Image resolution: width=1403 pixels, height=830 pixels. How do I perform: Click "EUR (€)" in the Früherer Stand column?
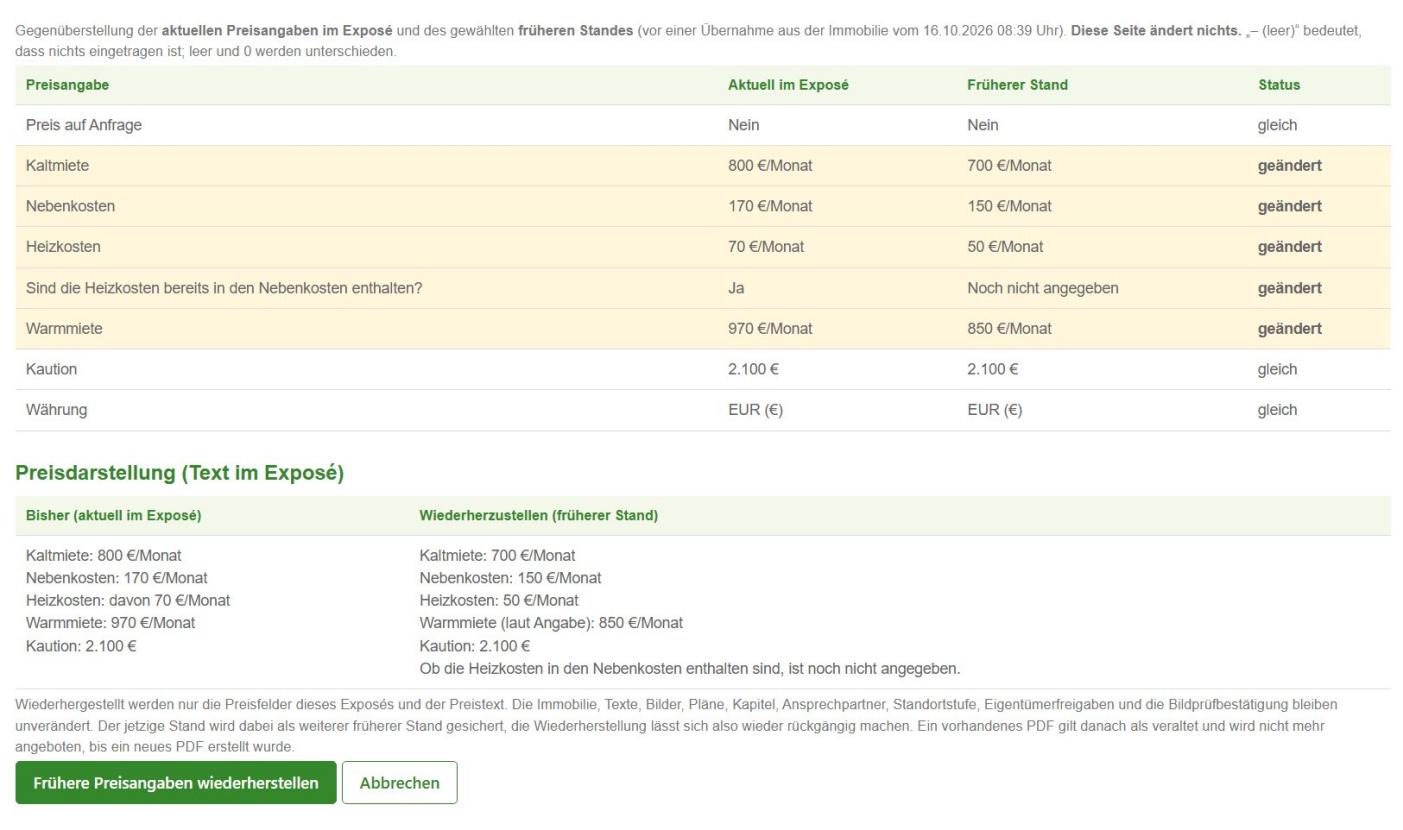point(994,410)
